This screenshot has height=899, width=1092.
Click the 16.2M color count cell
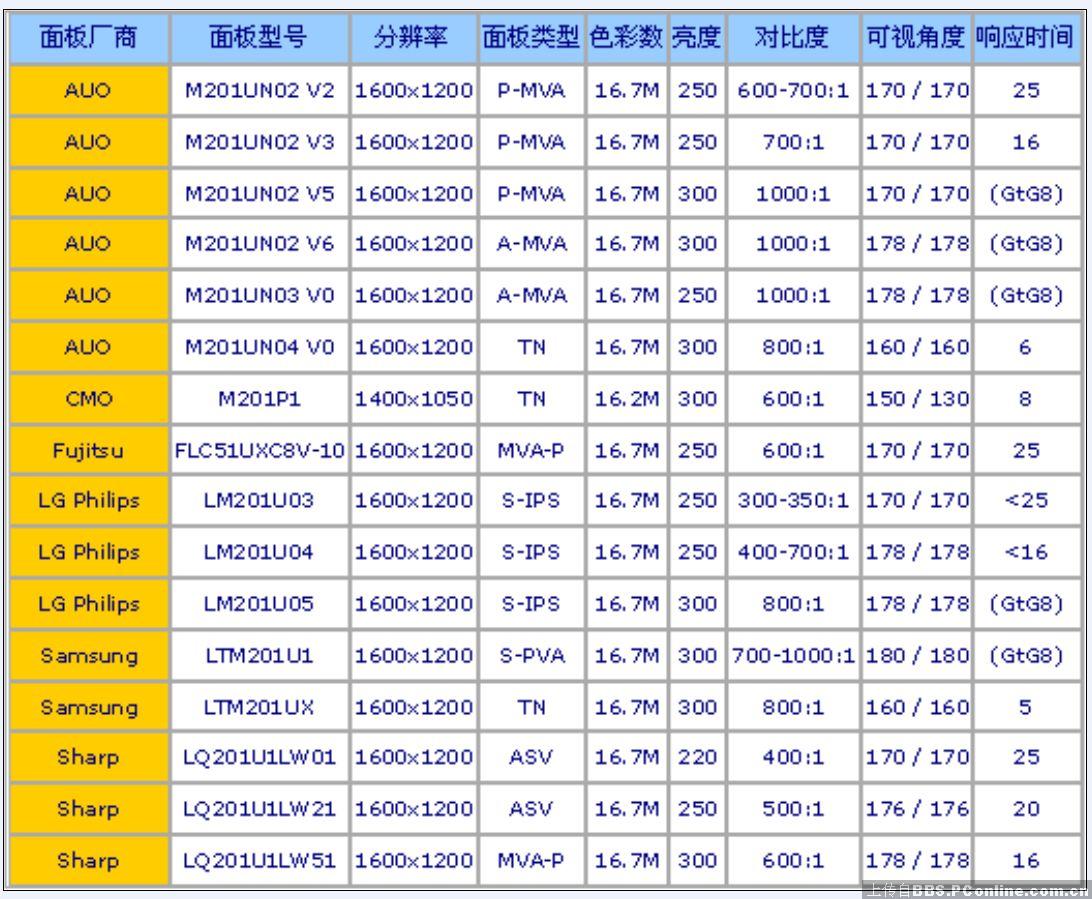[x=627, y=399]
